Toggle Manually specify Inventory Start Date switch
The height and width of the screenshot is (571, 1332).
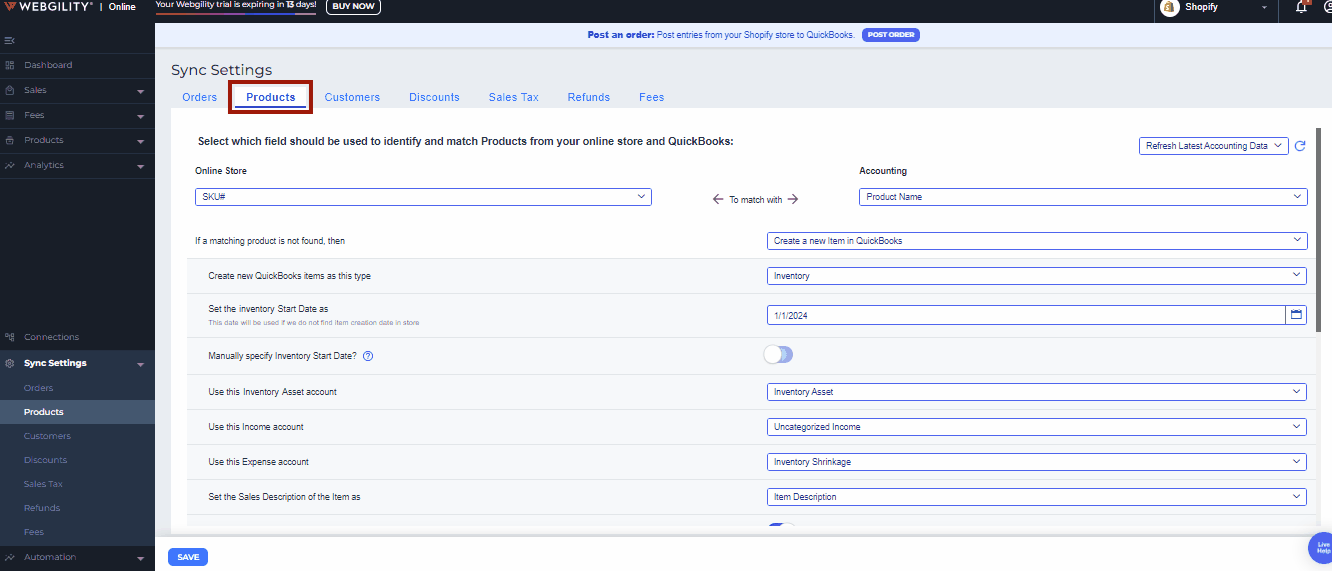778,355
